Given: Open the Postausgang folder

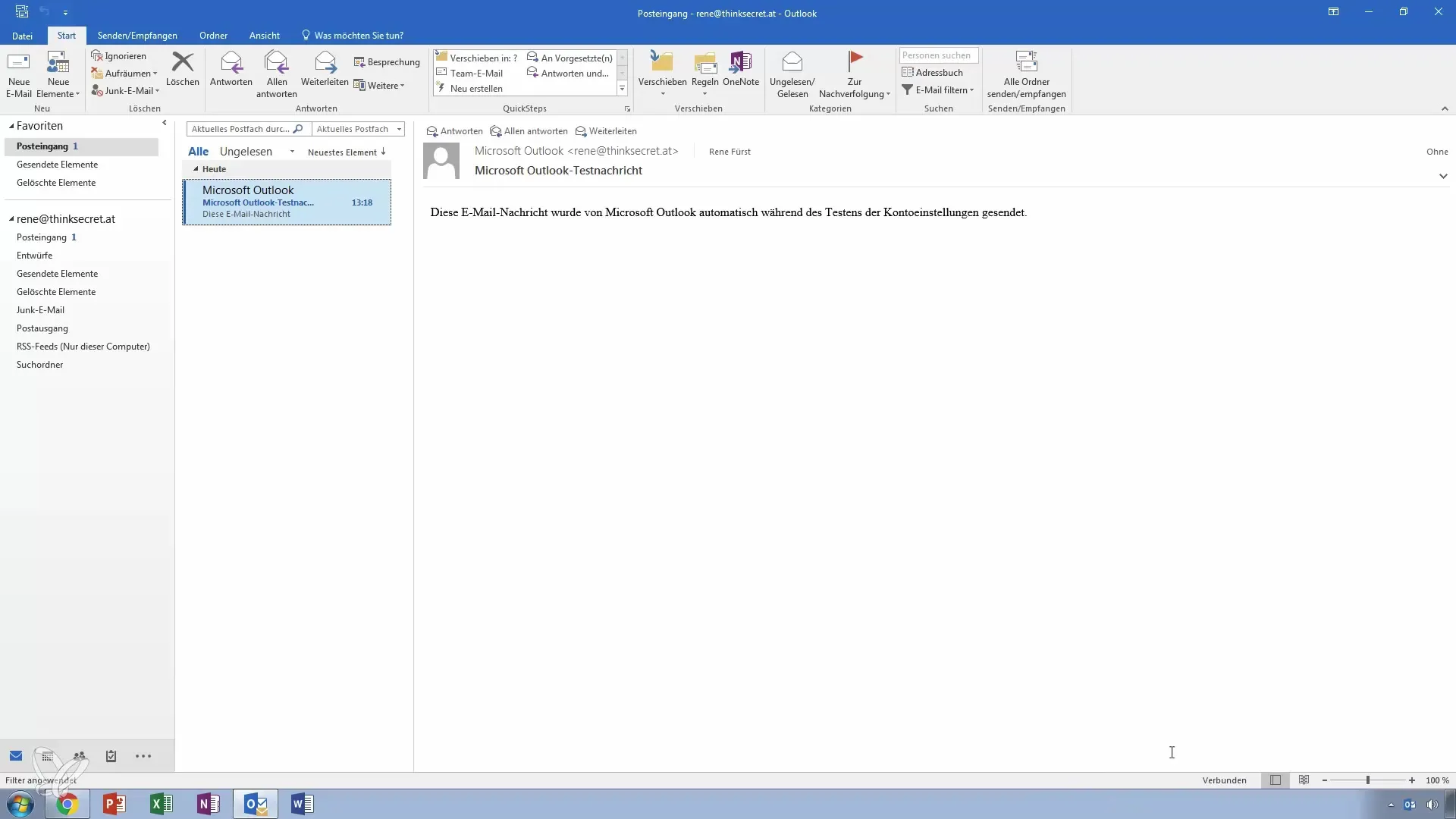Looking at the screenshot, I should point(42,328).
